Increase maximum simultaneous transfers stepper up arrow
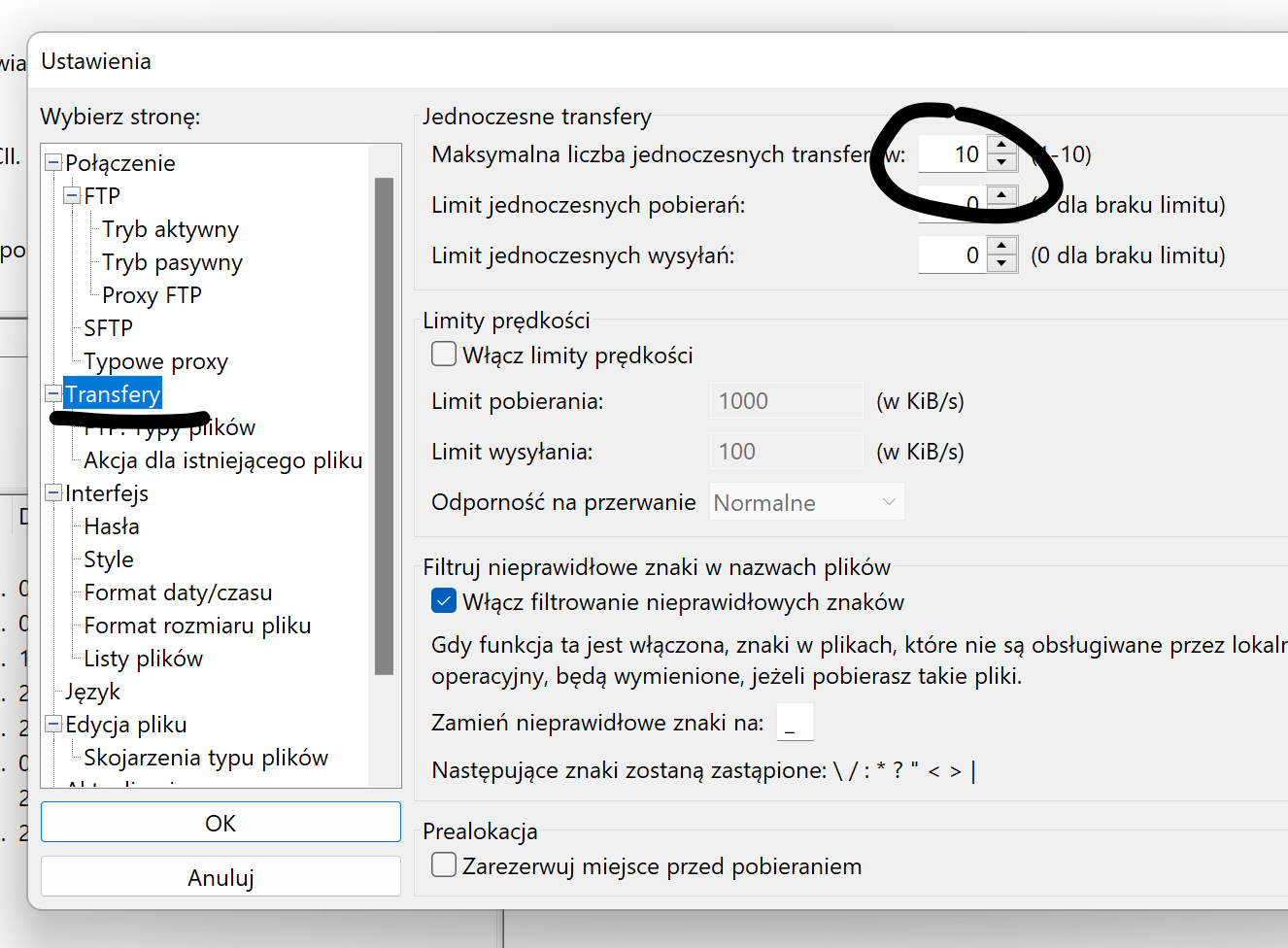Image resolution: width=1288 pixels, height=948 pixels. (1001, 145)
